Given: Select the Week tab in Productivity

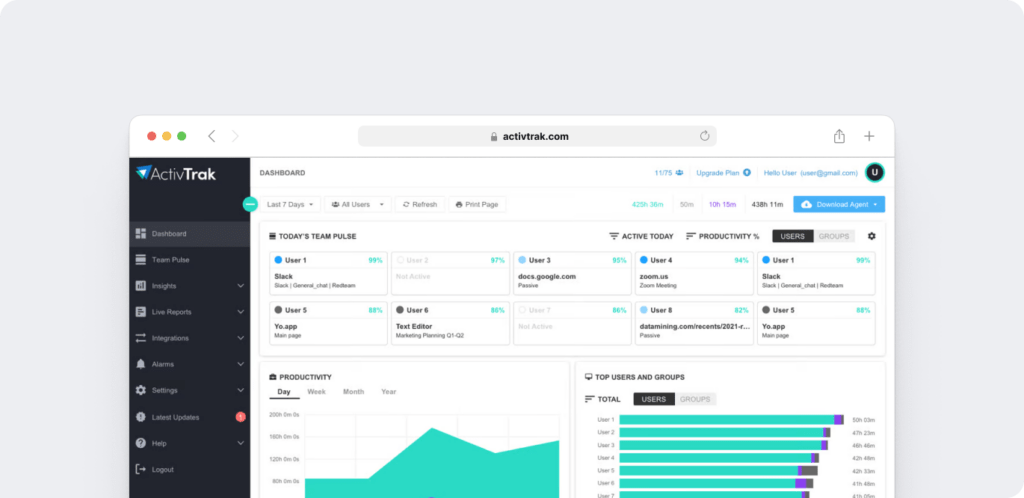Looking at the screenshot, I should (x=316, y=392).
